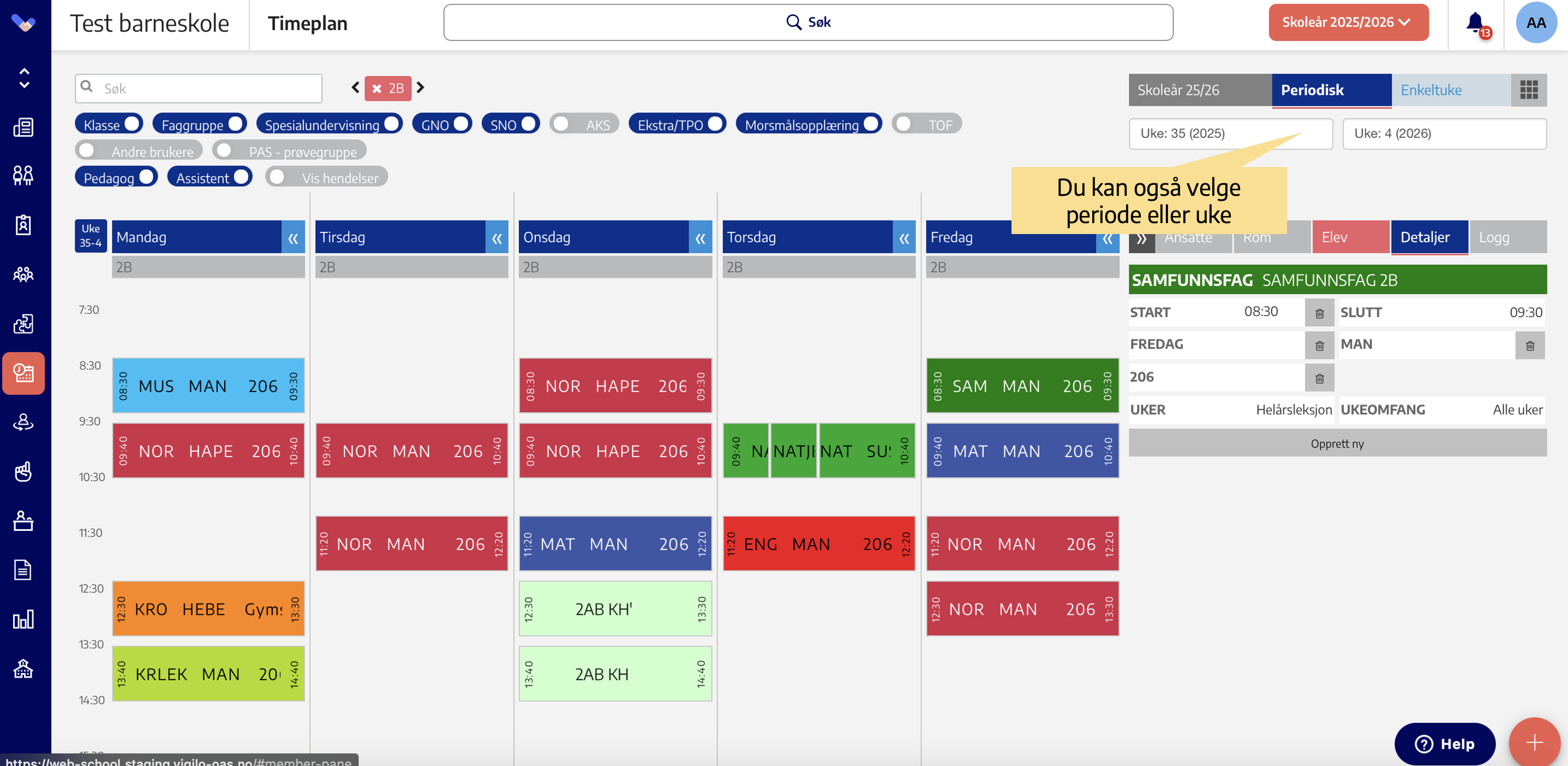
Task: Select Wednesday 2AB KH 13:40 lesson
Action: [x=615, y=673]
